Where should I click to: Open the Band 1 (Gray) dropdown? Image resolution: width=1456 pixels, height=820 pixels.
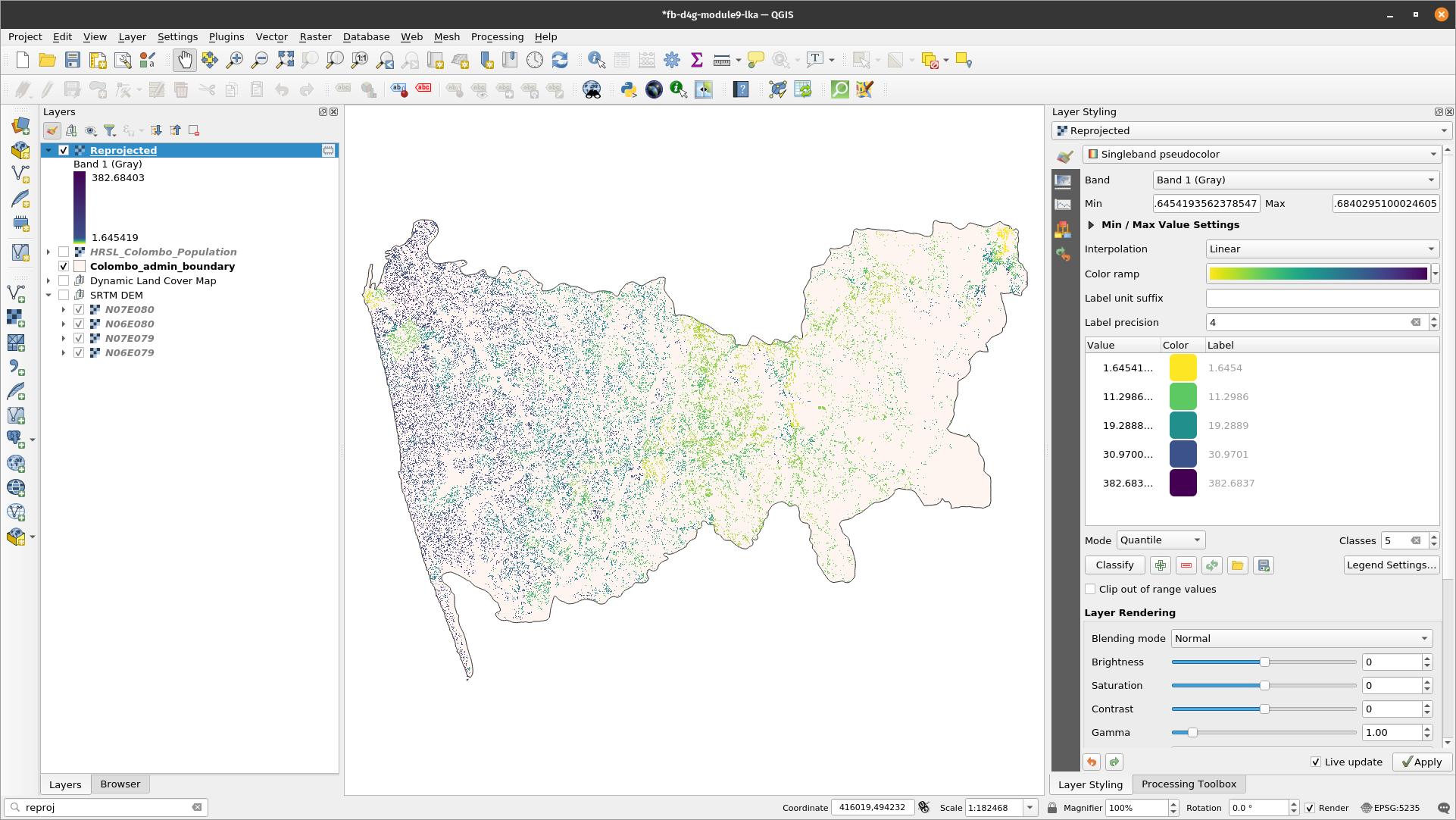tap(1295, 180)
